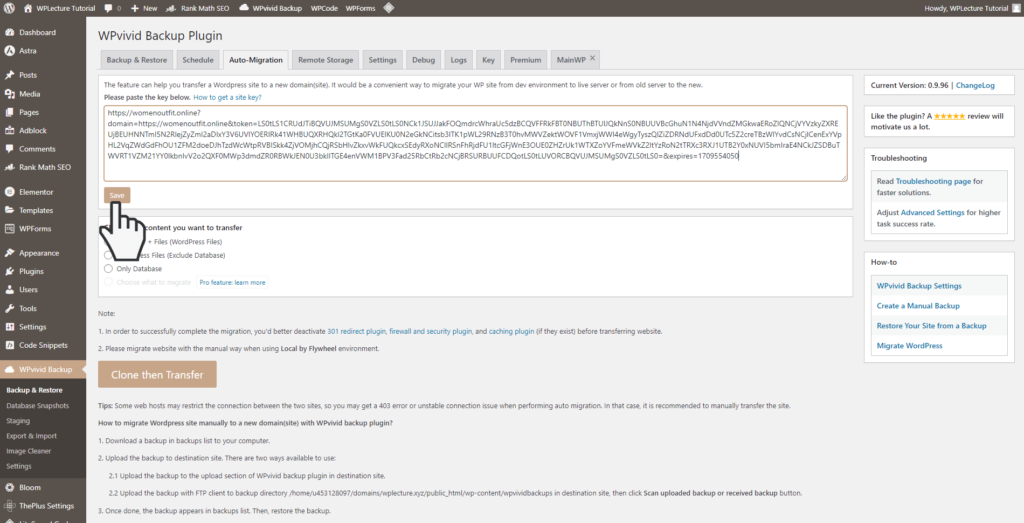This screenshot has height=523, width=1024.
Task: Click the plus New item in the admin bar
Action: pyautogui.click(x=144, y=8)
